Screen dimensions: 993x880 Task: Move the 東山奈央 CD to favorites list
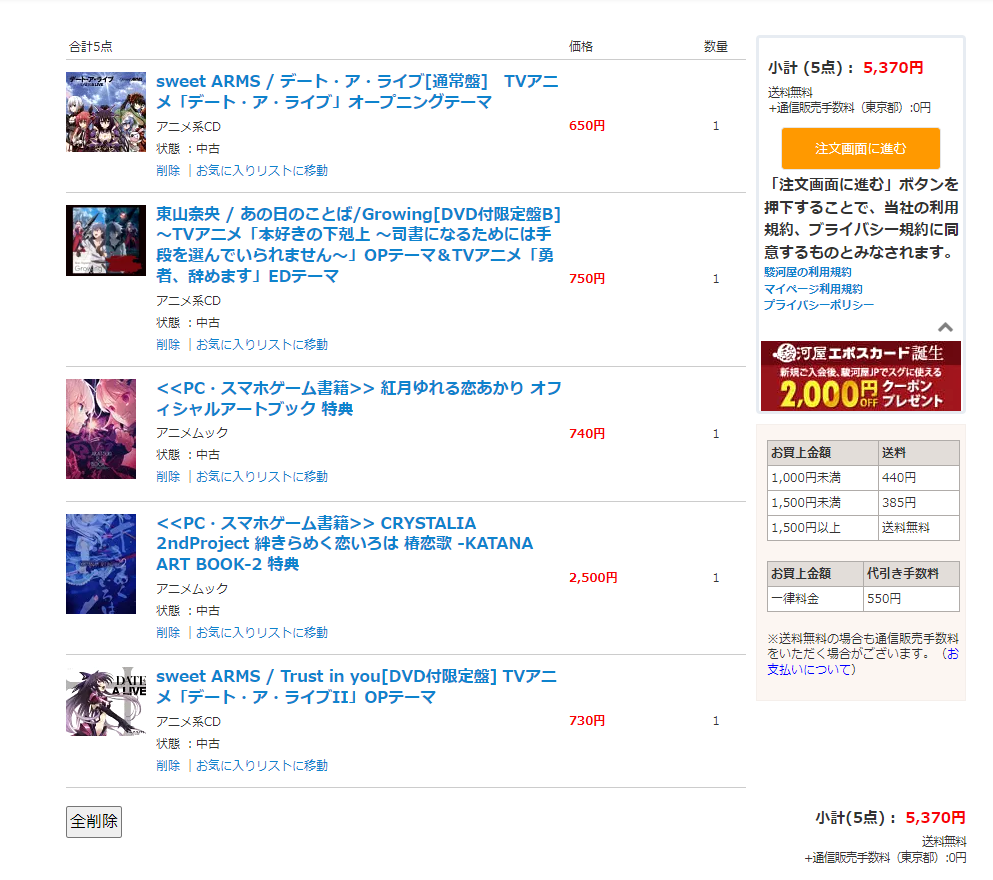[x=261, y=345]
